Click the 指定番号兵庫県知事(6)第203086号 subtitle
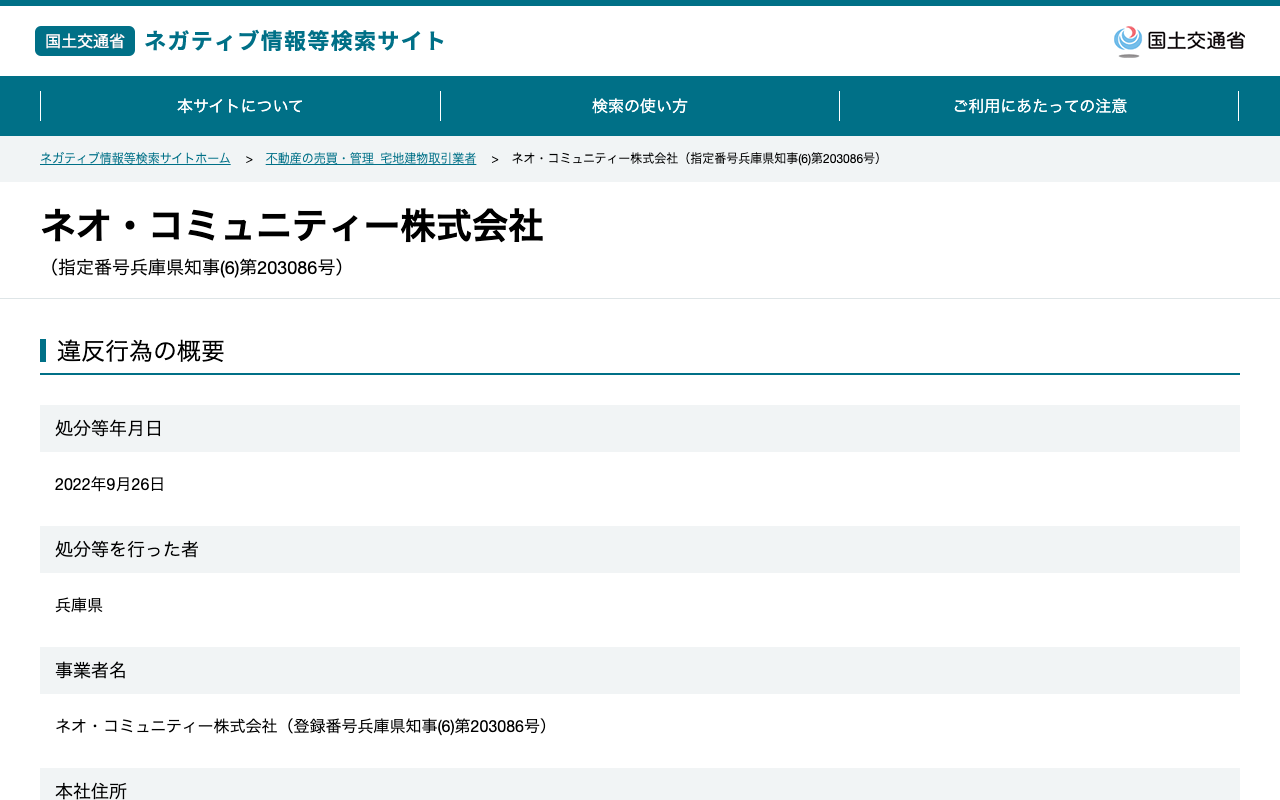This screenshot has width=1280, height=800. pos(196,268)
